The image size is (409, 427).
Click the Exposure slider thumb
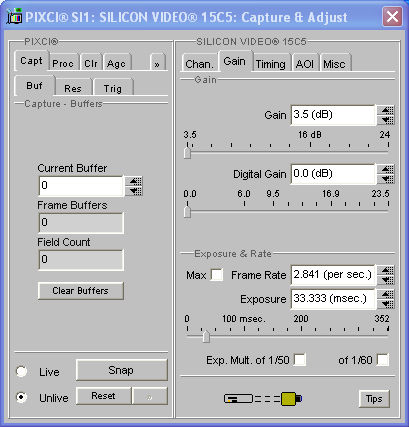tap(206, 336)
